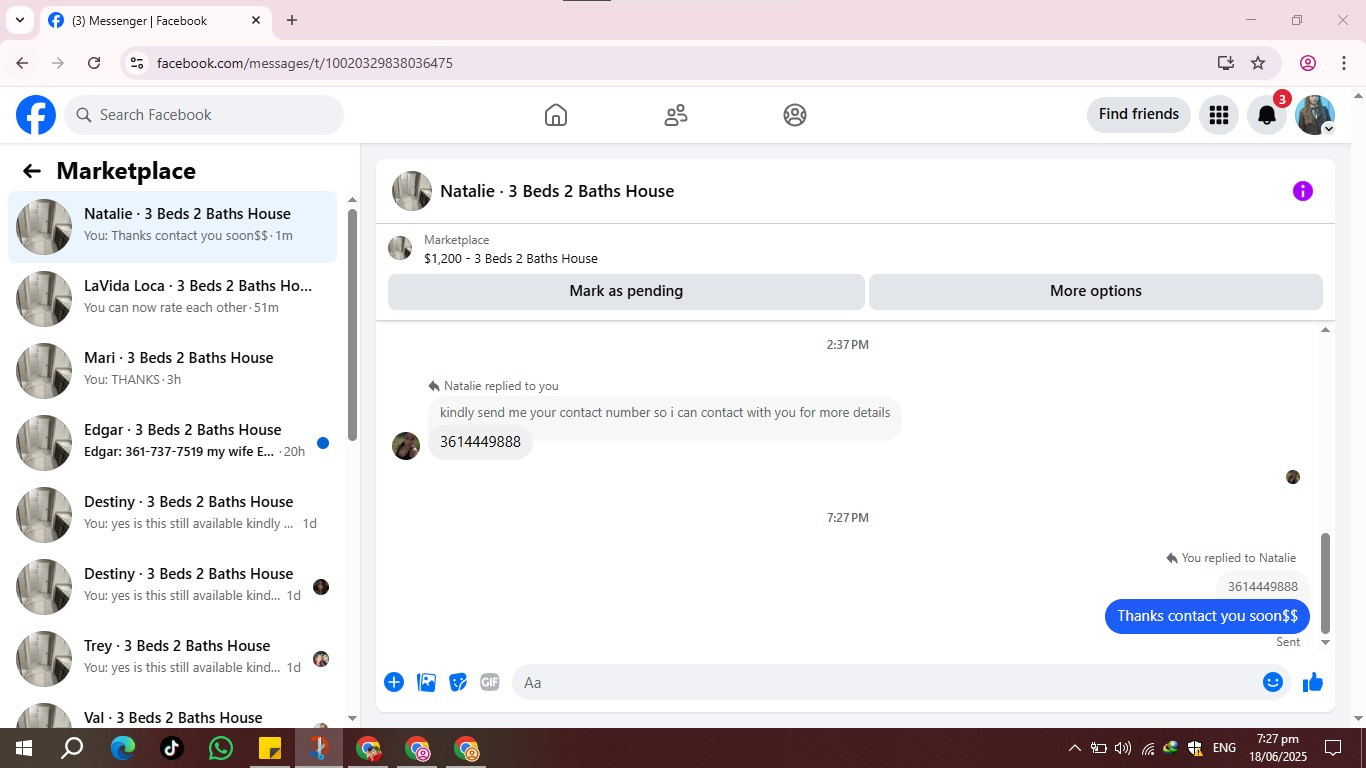
Task: Click the page scrollbar down arrow
Action: pos(1357,718)
